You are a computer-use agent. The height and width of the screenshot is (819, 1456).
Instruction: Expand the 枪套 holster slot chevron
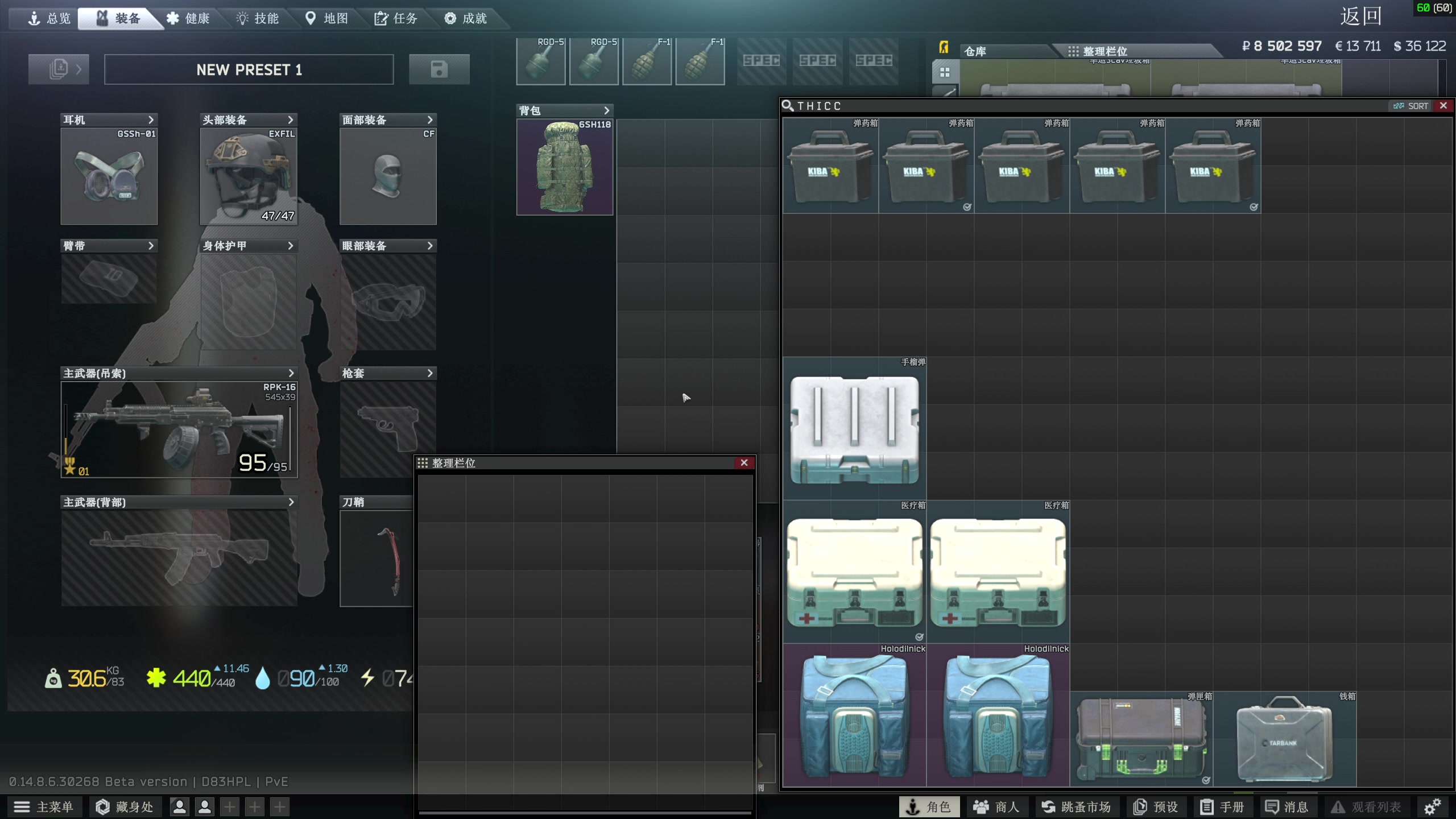tap(430, 373)
